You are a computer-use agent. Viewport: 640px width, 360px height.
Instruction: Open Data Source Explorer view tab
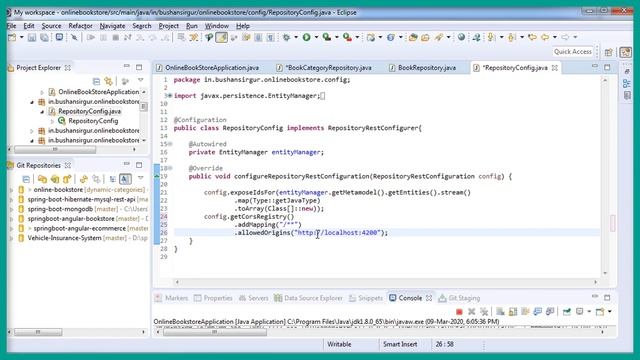click(309, 298)
